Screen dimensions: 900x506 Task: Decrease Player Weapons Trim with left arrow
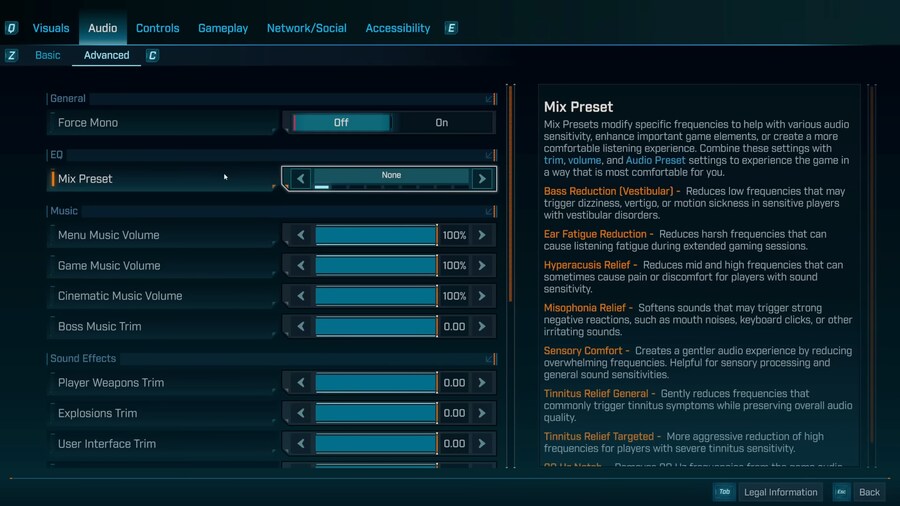[300, 383]
